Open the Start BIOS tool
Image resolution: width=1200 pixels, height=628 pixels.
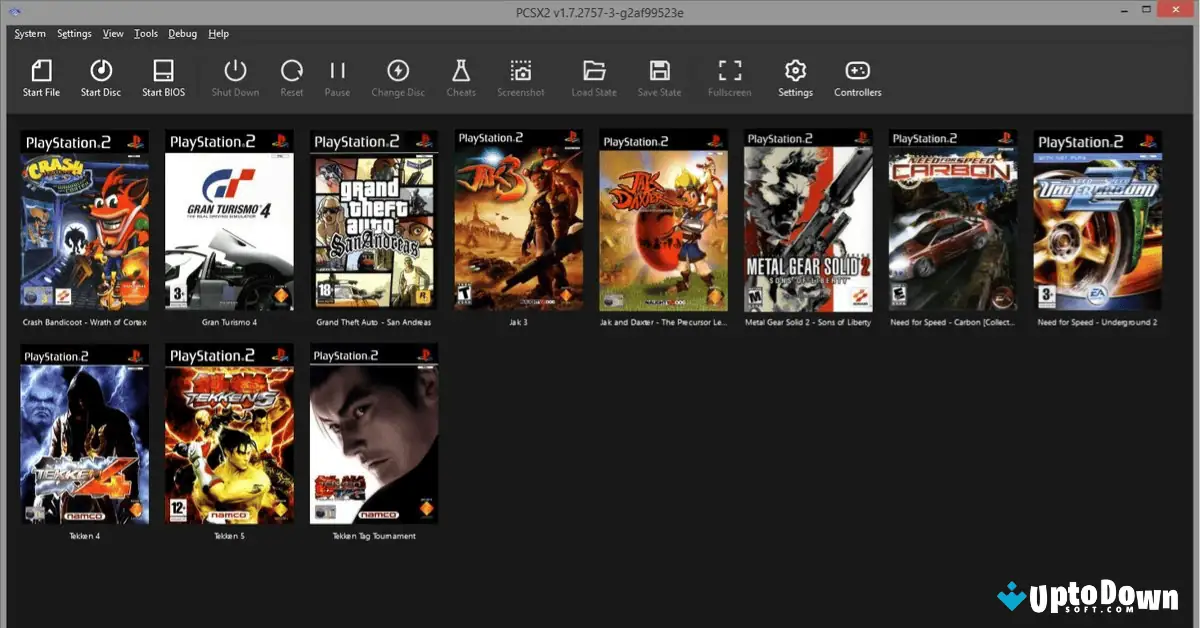(x=163, y=73)
